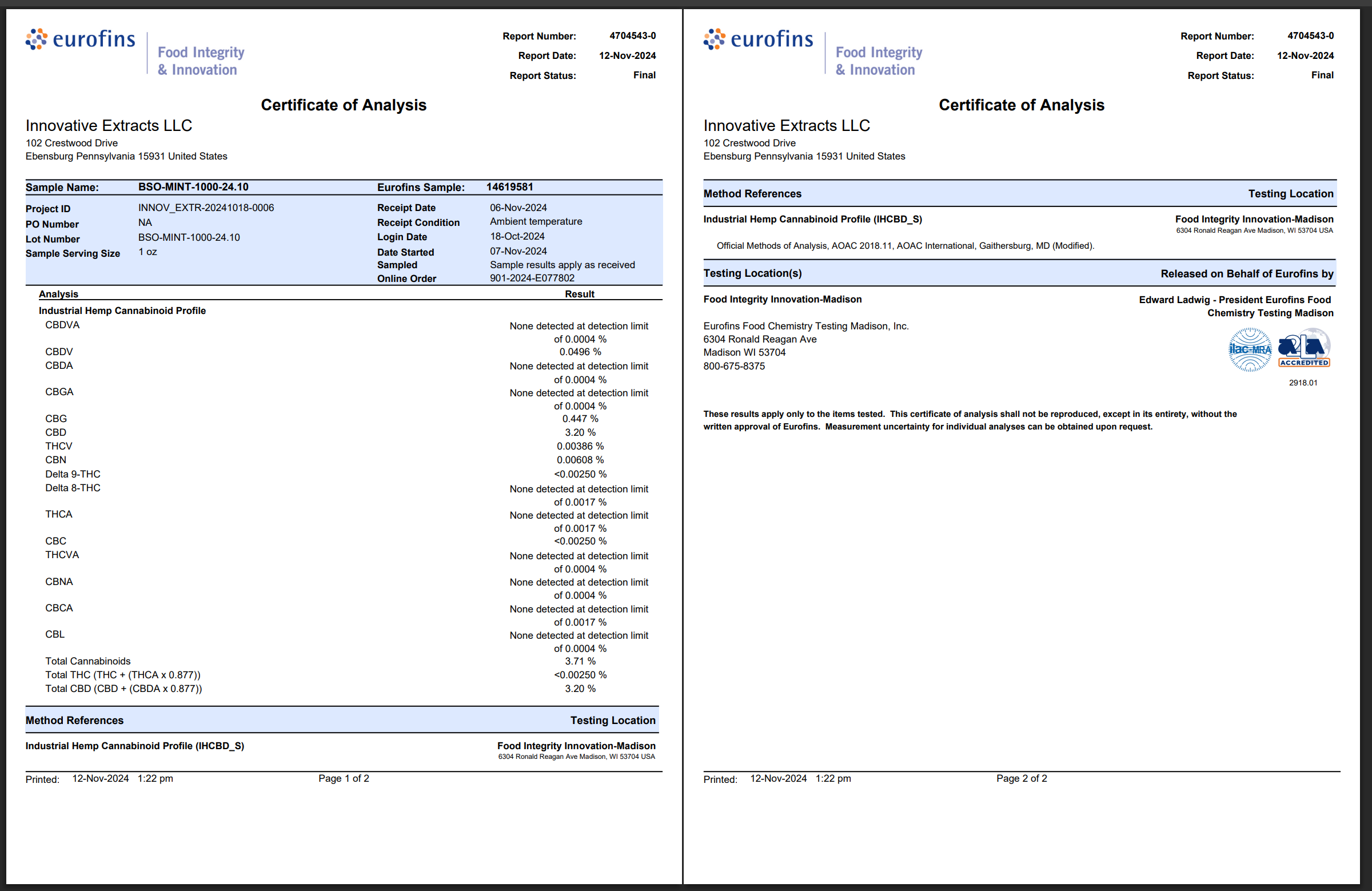Screen dimensions: 1372x891
Task: Click the Page 1 of 2 footer label
Action: [x=344, y=778]
